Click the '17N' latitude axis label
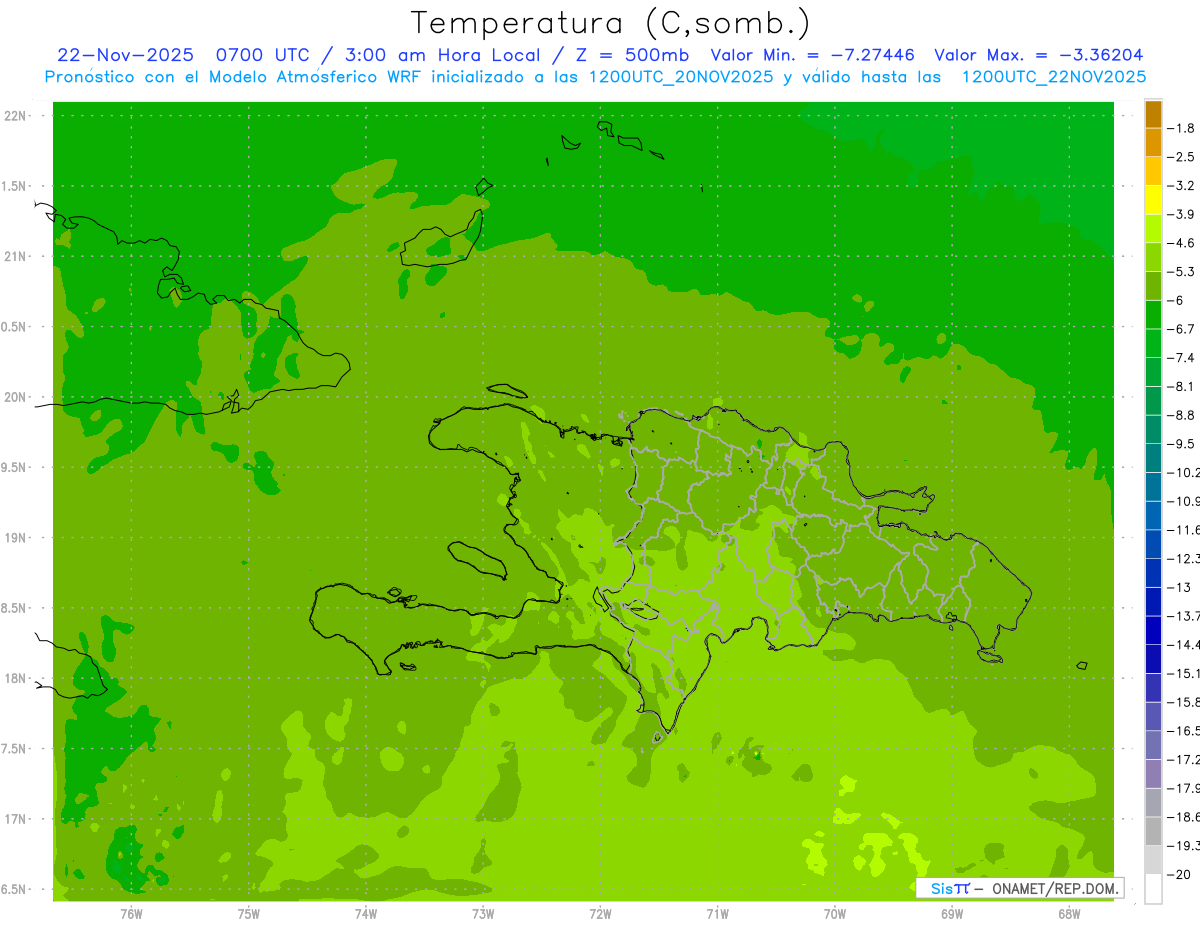1200x927 pixels. [15, 819]
